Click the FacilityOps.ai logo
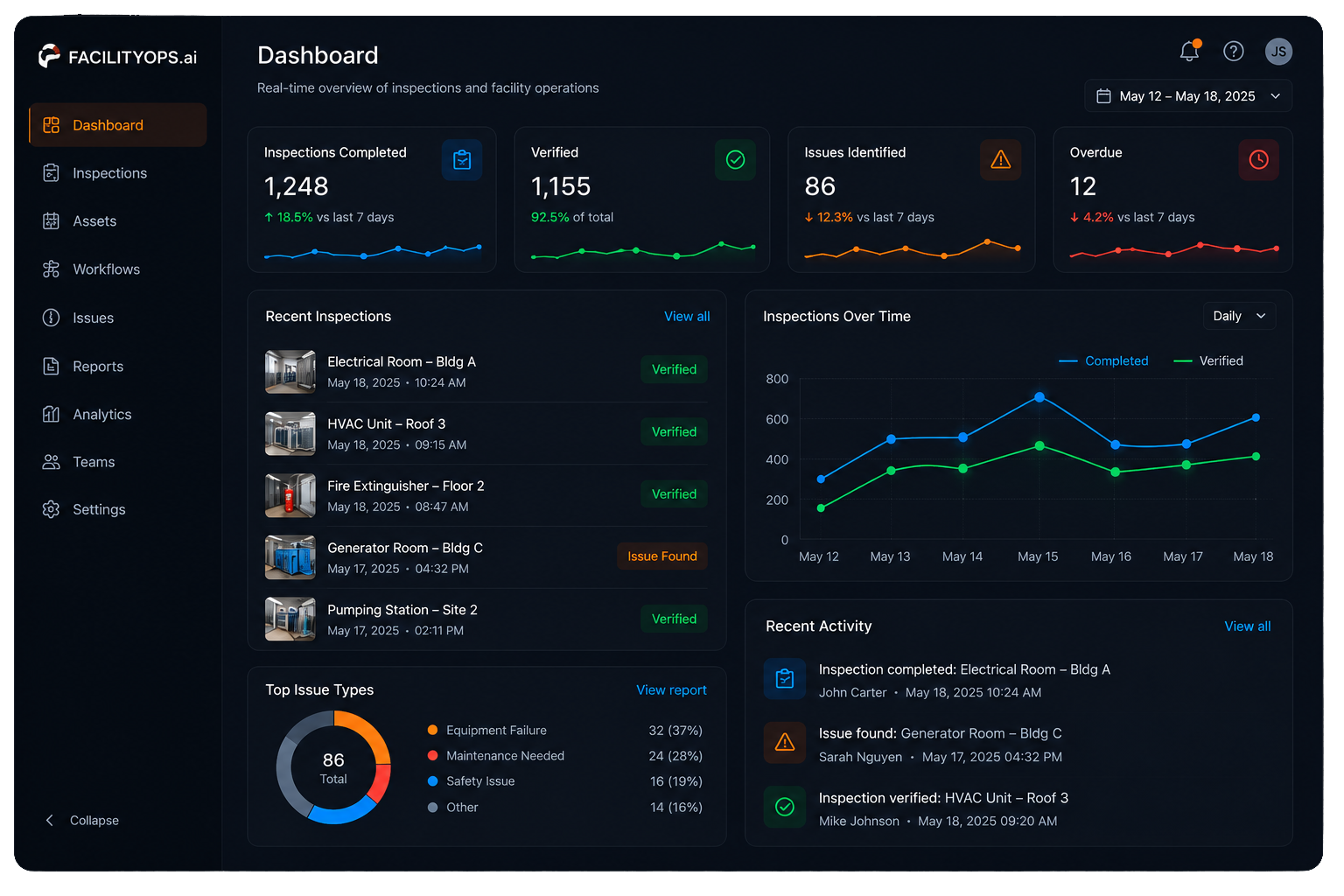The width and height of the screenshot is (1344, 896). pos(117,57)
